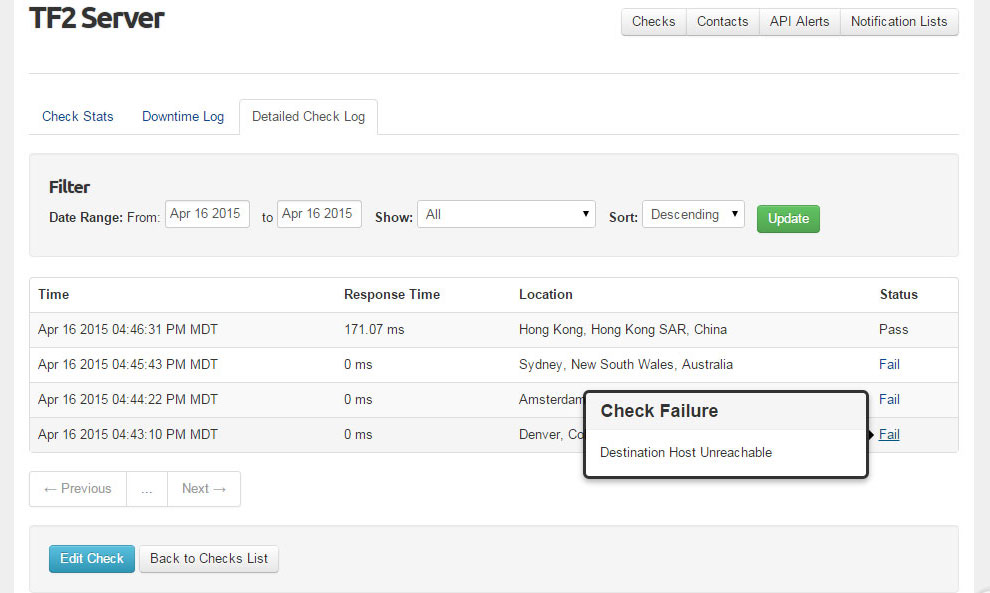
Task: Switch to the Check Stats tab
Action: pyautogui.click(x=78, y=116)
